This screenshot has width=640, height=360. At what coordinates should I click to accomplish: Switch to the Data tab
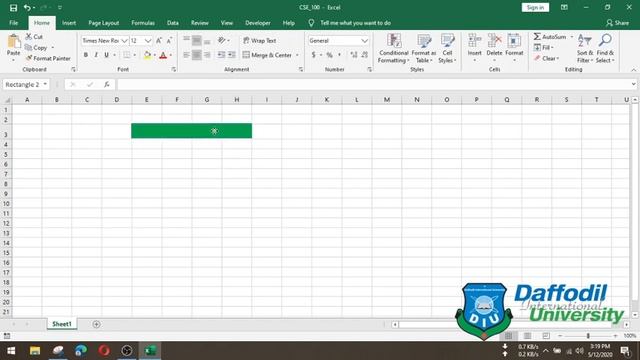[x=173, y=23]
